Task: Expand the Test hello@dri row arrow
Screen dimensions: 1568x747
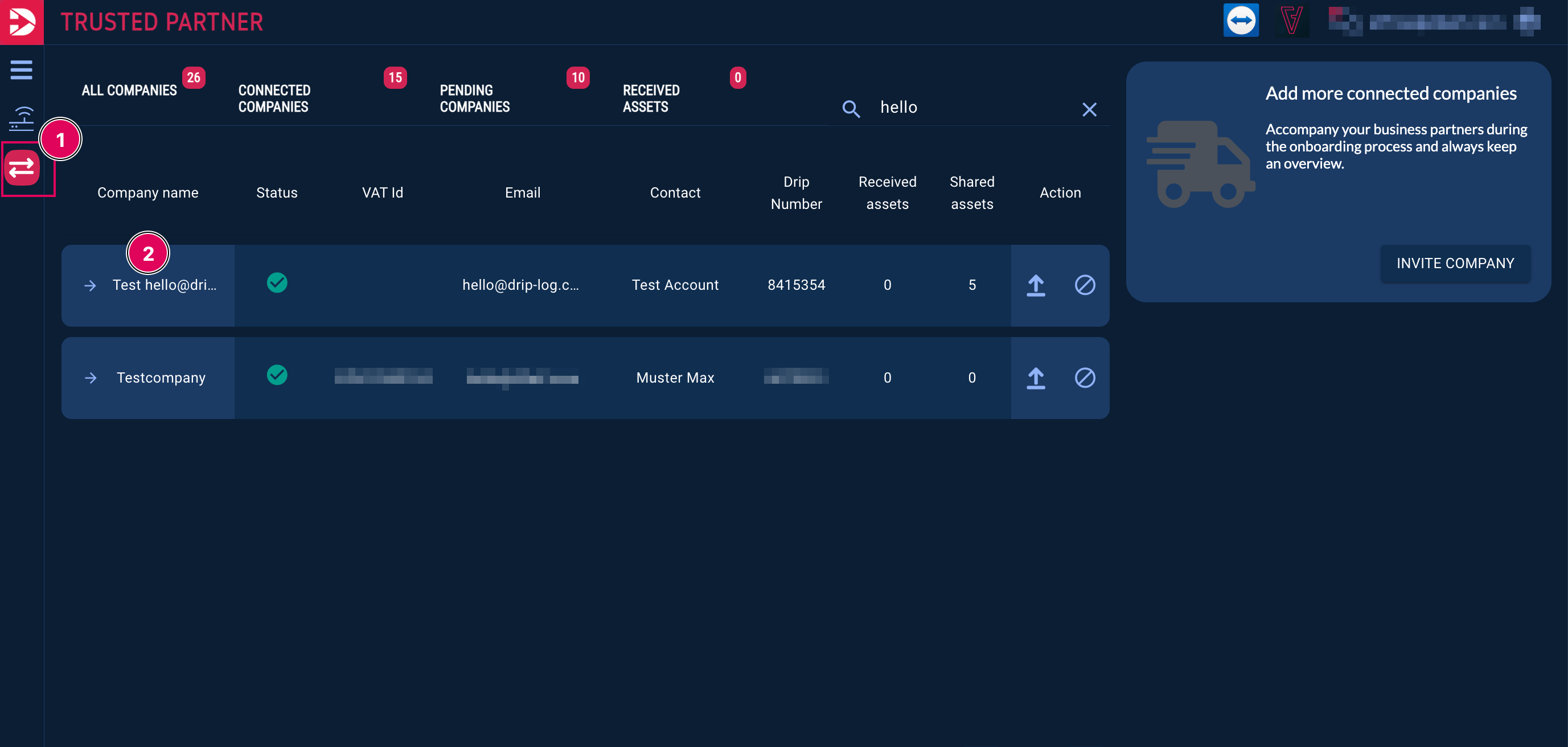Action: (90, 285)
